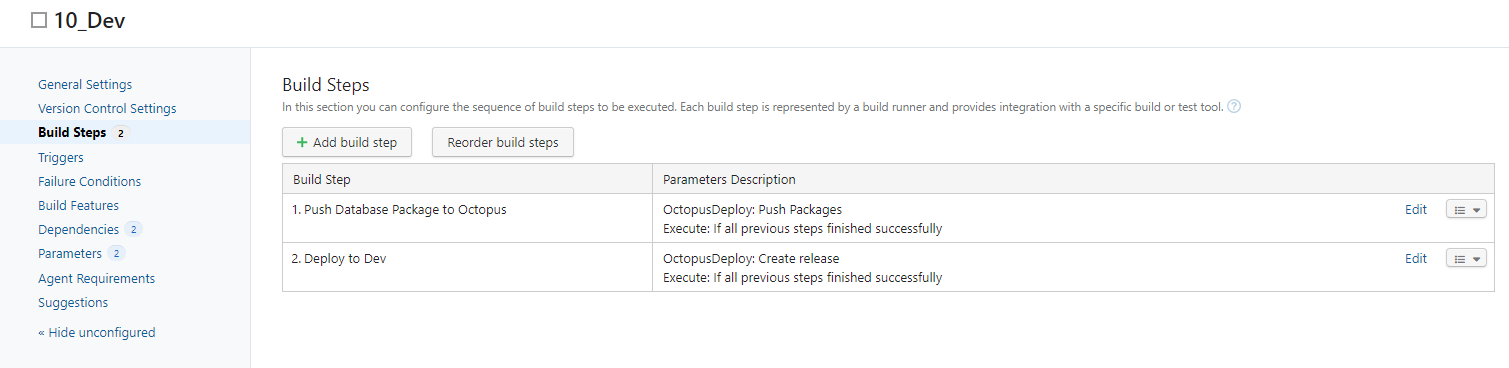
Task: Click the Reorder build steps button
Action: click(x=503, y=143)
